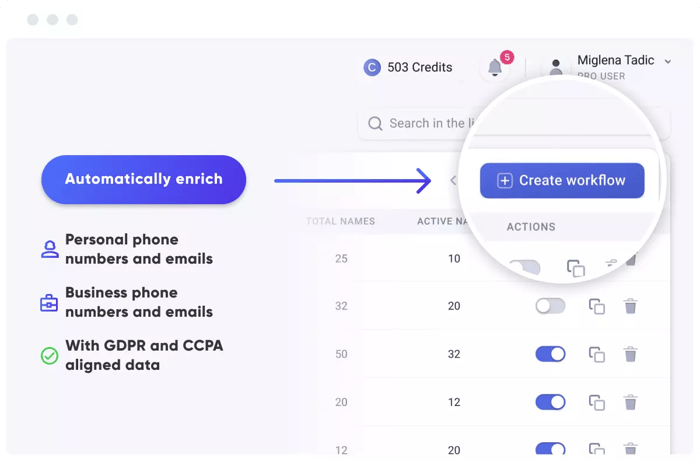
Task: Click the 503 Credits label
Action: [420, 68]
